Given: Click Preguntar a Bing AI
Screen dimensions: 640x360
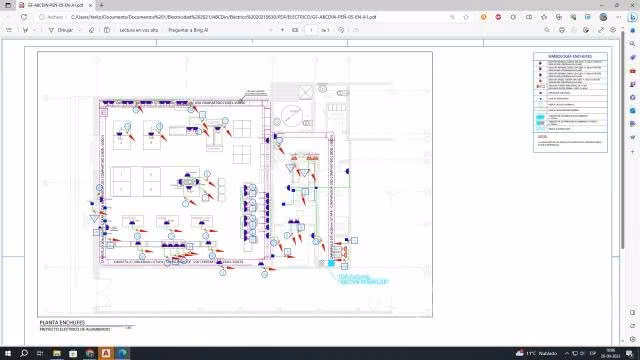Looking at the screenshot, I should click(188, 30).
